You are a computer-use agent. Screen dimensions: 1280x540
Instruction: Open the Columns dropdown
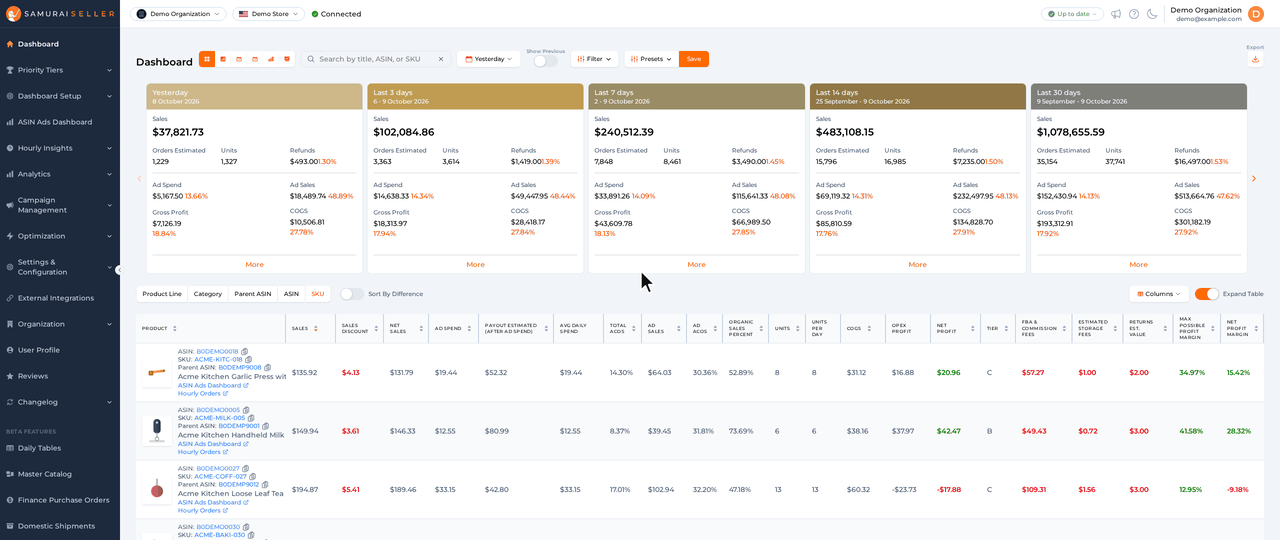(1159, 294)
